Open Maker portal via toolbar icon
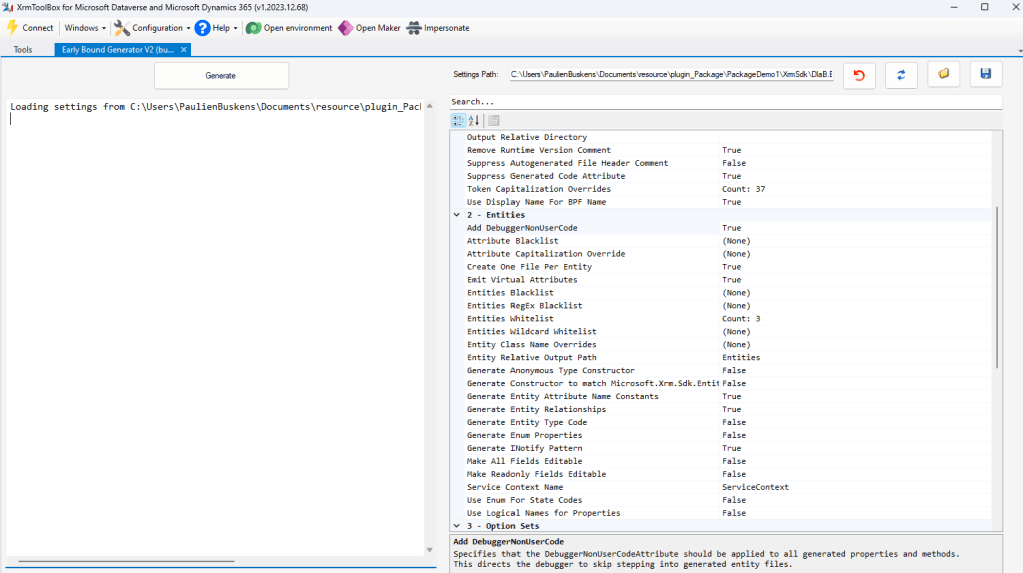This screenshot has width=1023, height=573. tap(345, 28)
